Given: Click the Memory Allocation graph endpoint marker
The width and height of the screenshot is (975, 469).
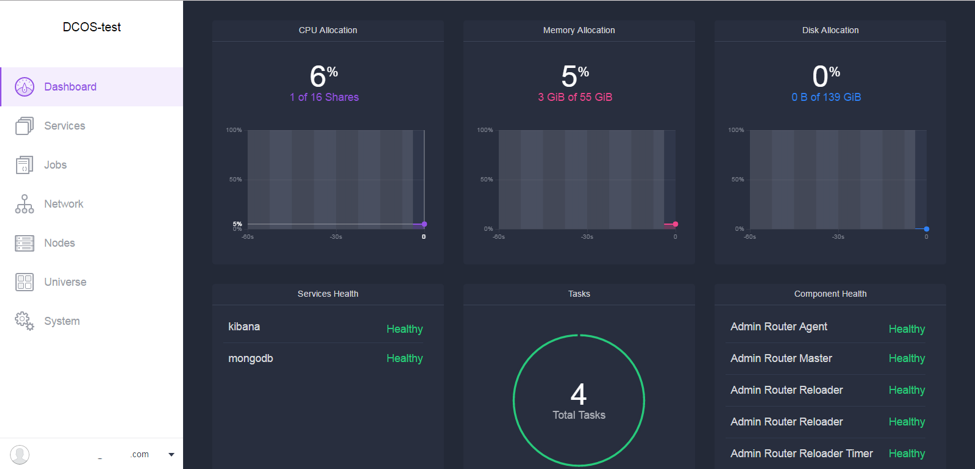Looking at the screenshot, I should (x=675, y=224).
